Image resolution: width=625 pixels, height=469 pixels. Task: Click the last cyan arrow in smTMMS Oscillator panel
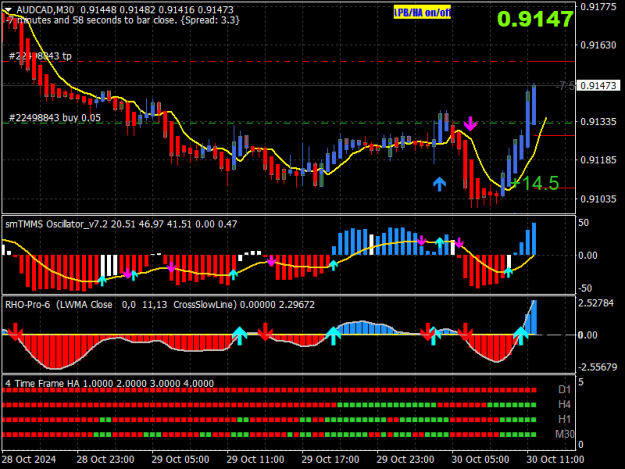click(508, 273)
